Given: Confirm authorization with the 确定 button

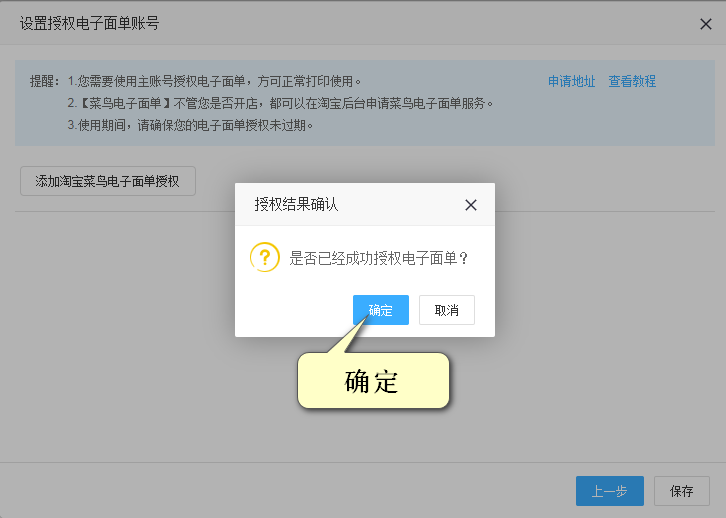Looking at the screenshot, I should point(381,310).
